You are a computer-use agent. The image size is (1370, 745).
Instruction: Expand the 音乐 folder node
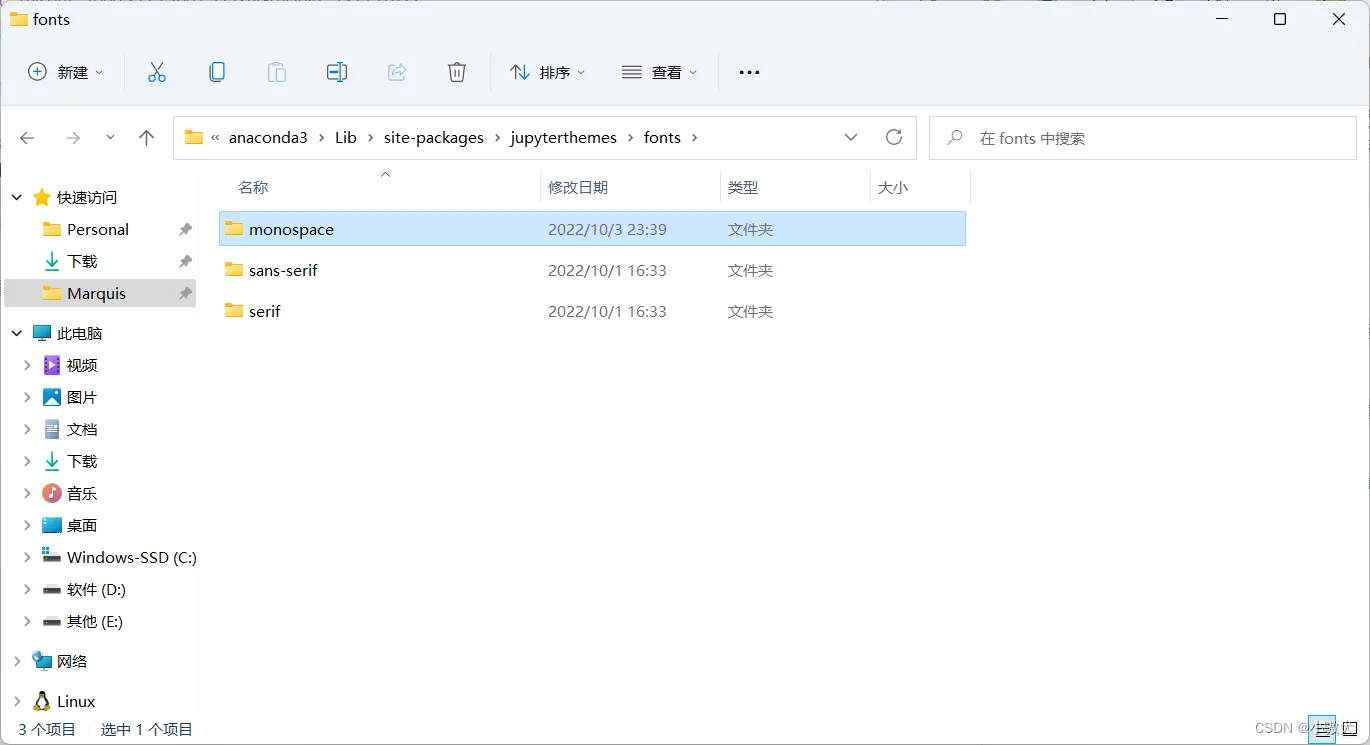pyautogui.click(x=28, y=493)
